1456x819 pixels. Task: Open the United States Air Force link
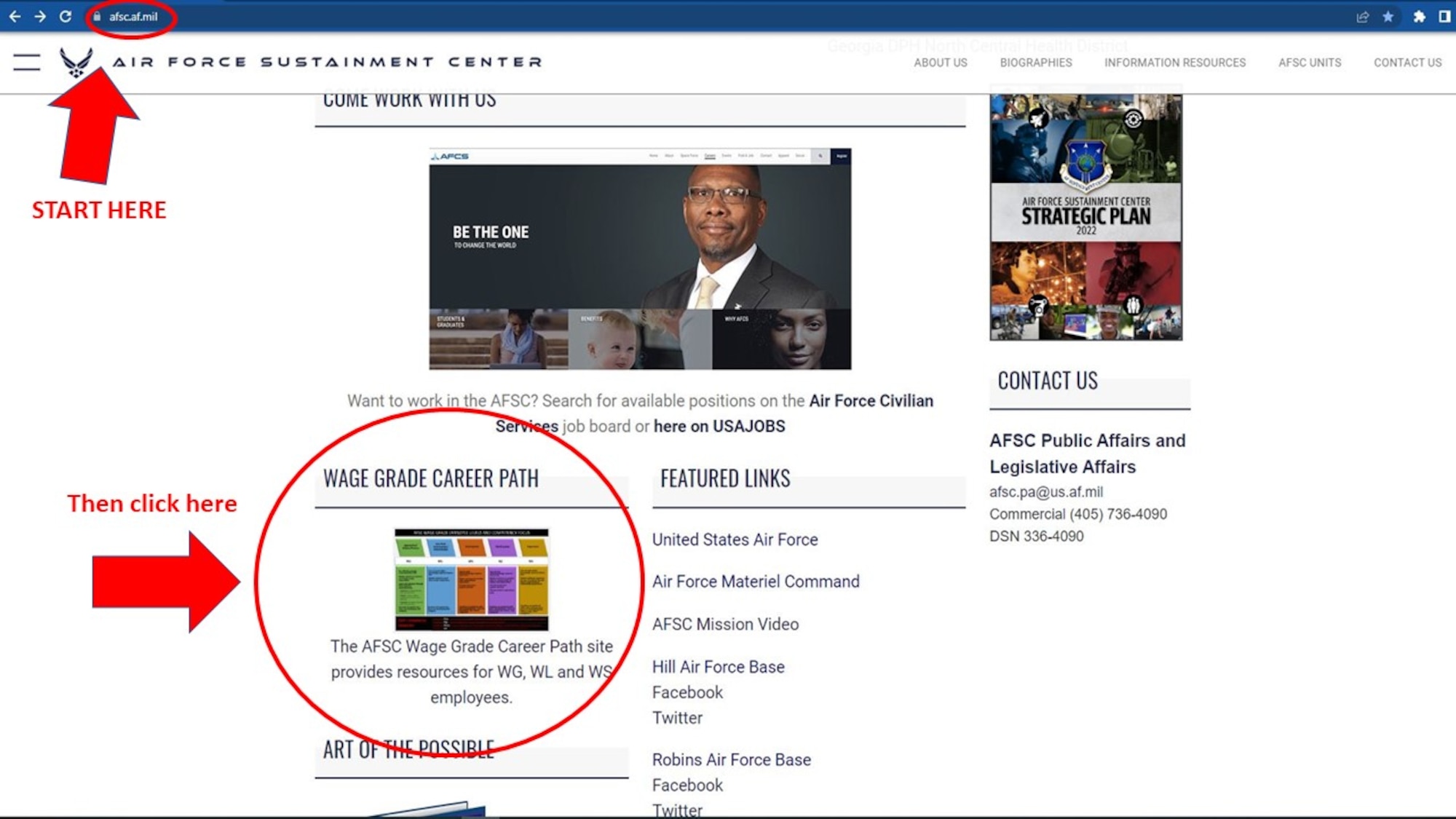point(735,539)
